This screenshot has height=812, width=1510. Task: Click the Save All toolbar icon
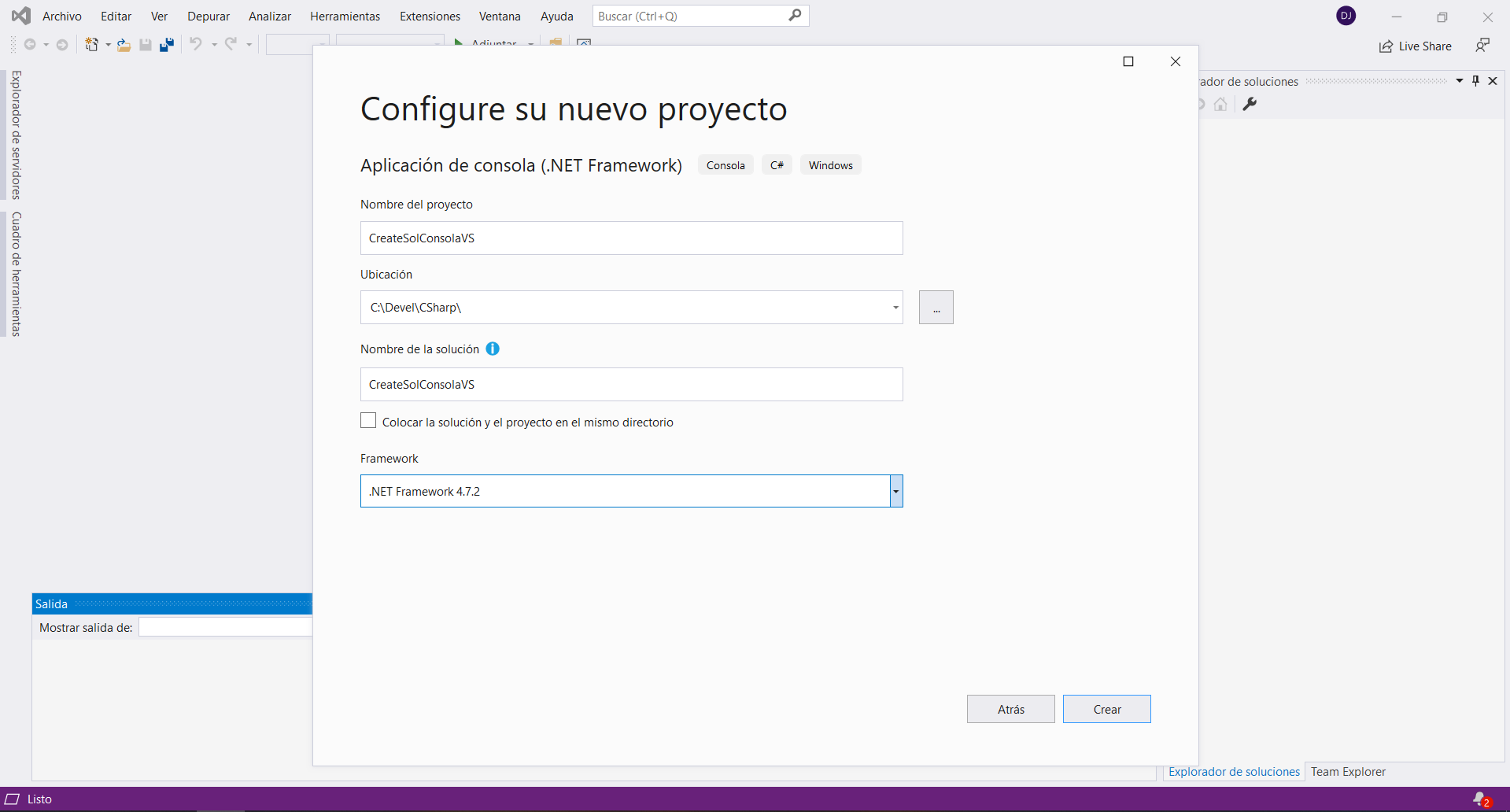pyautogui.click(x=166, y=45)
